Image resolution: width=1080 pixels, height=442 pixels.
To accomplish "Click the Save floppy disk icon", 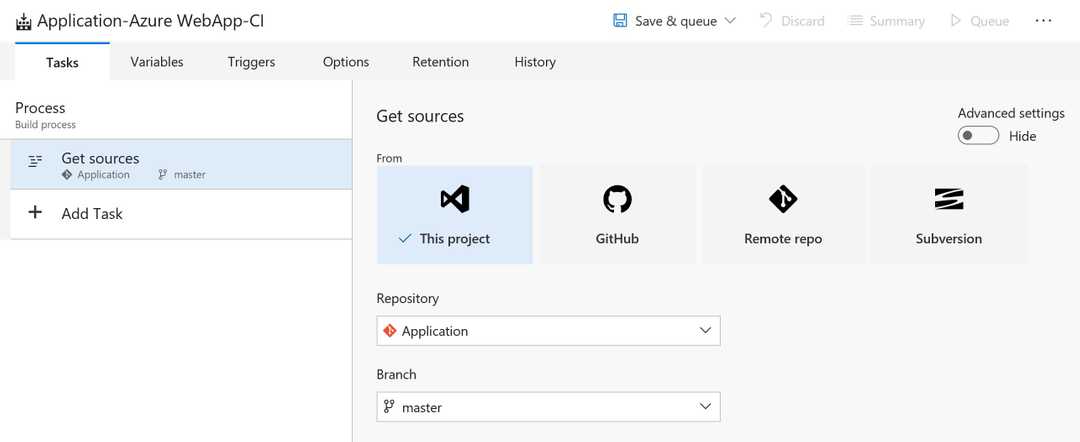I will [x=620, y=21].
